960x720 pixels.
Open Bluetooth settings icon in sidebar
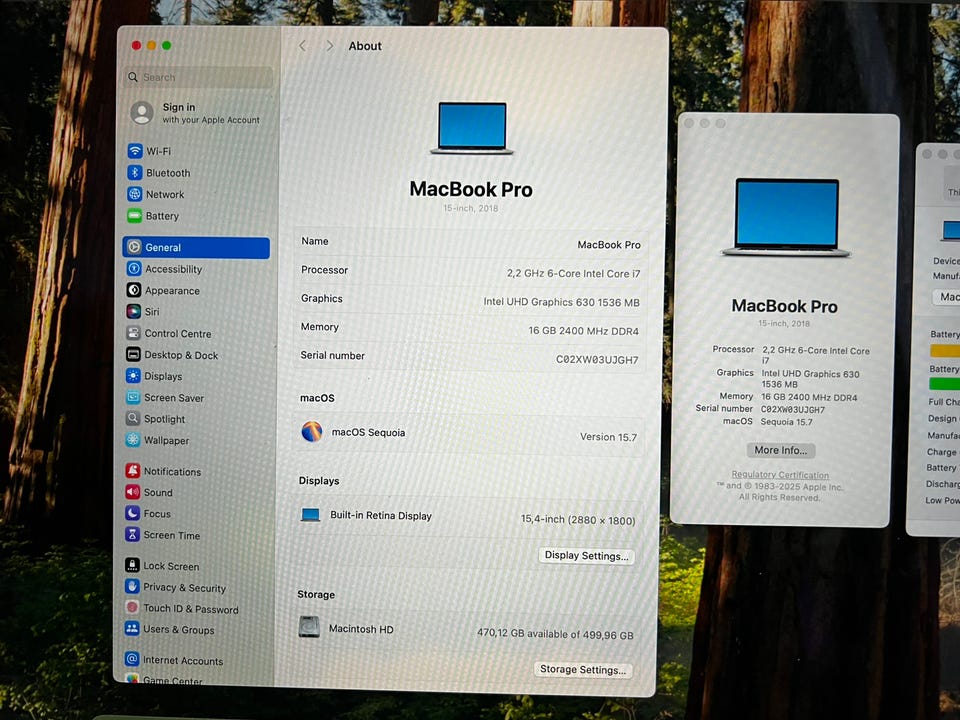135,173
